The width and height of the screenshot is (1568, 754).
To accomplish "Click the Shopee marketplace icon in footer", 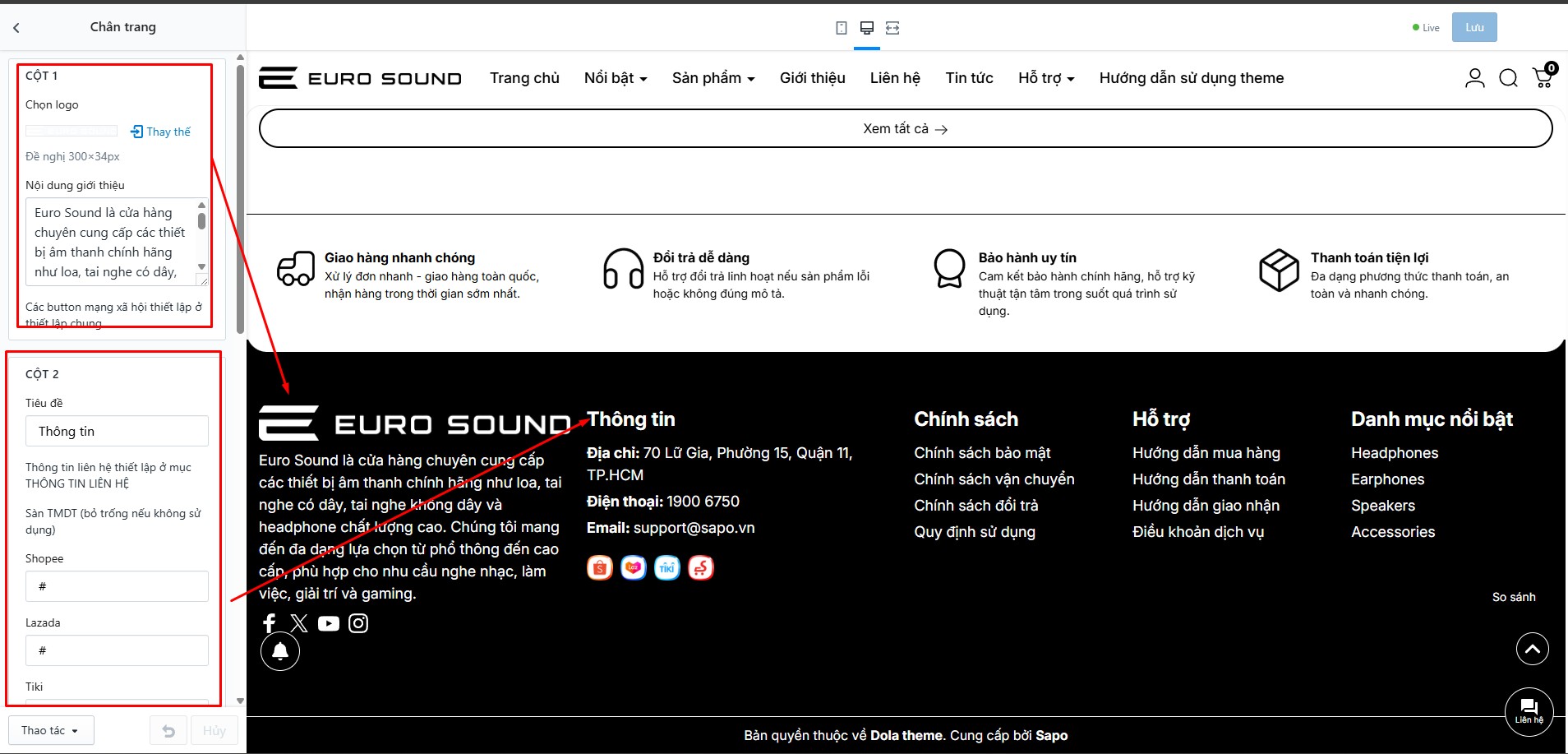I will point(600,567).
